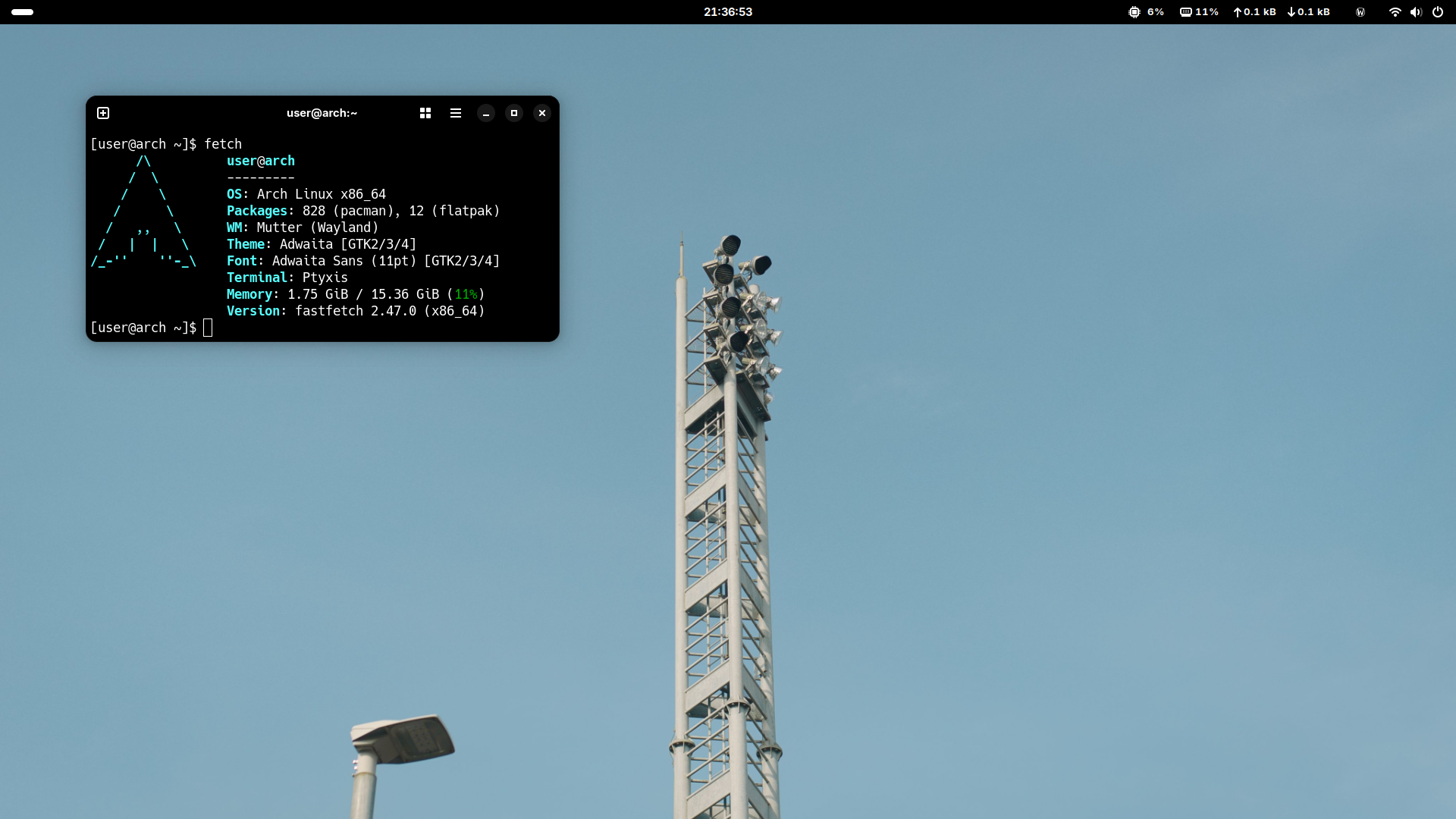
Task: Click the 6% CPU usage value
Action: point(1156,12)
